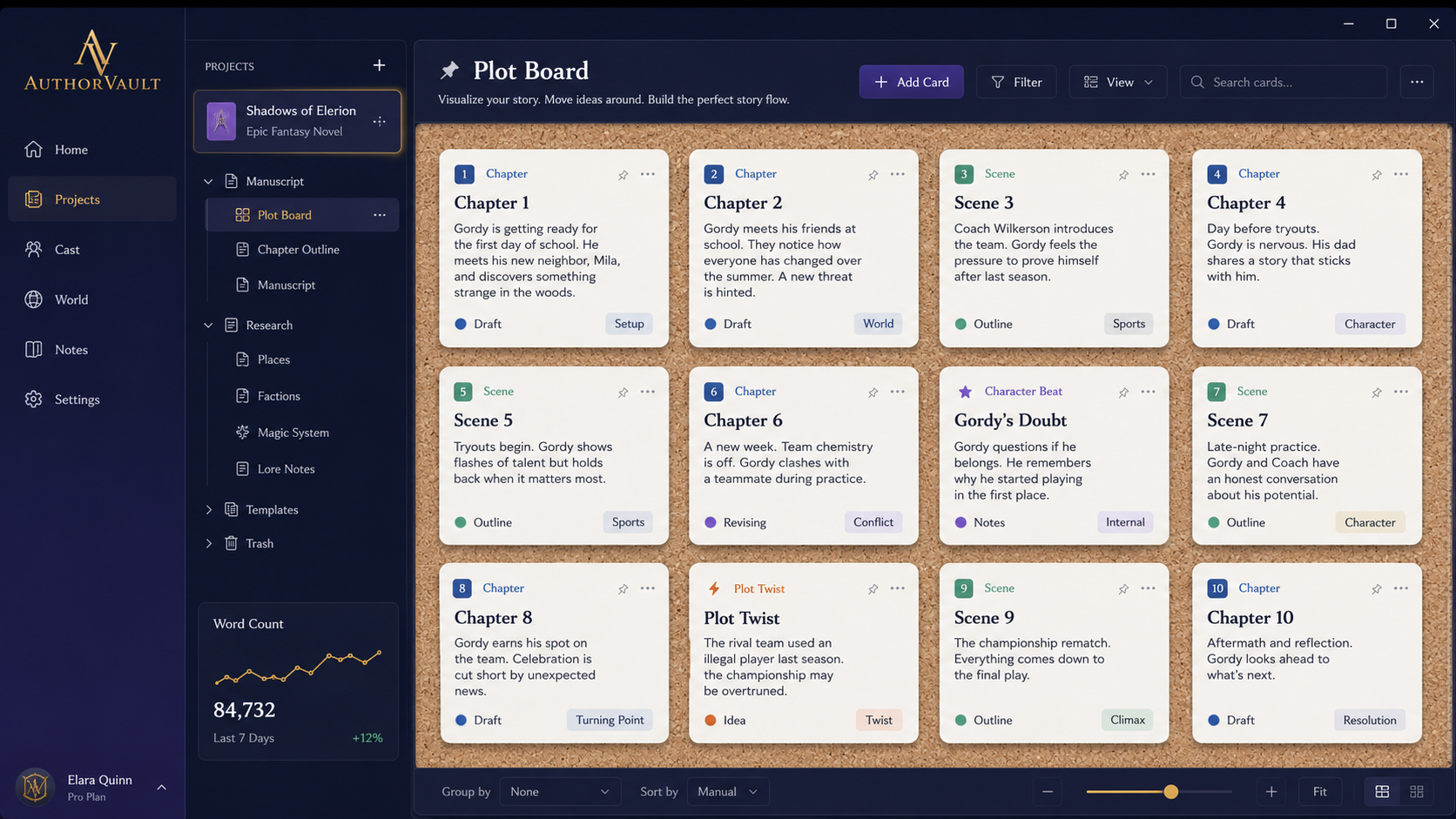Pin the Gordy's Doubt card

(x=1123, y=393)
